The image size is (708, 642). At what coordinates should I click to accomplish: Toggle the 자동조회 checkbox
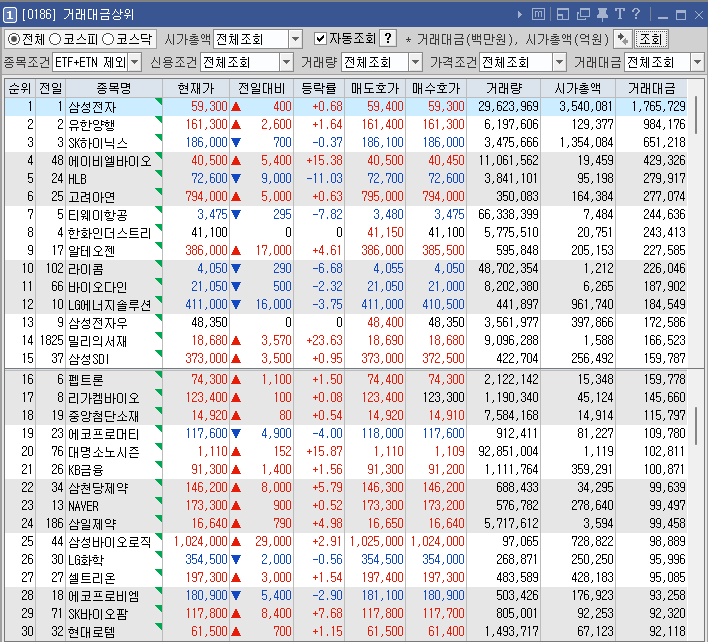[x=320, y=39]
